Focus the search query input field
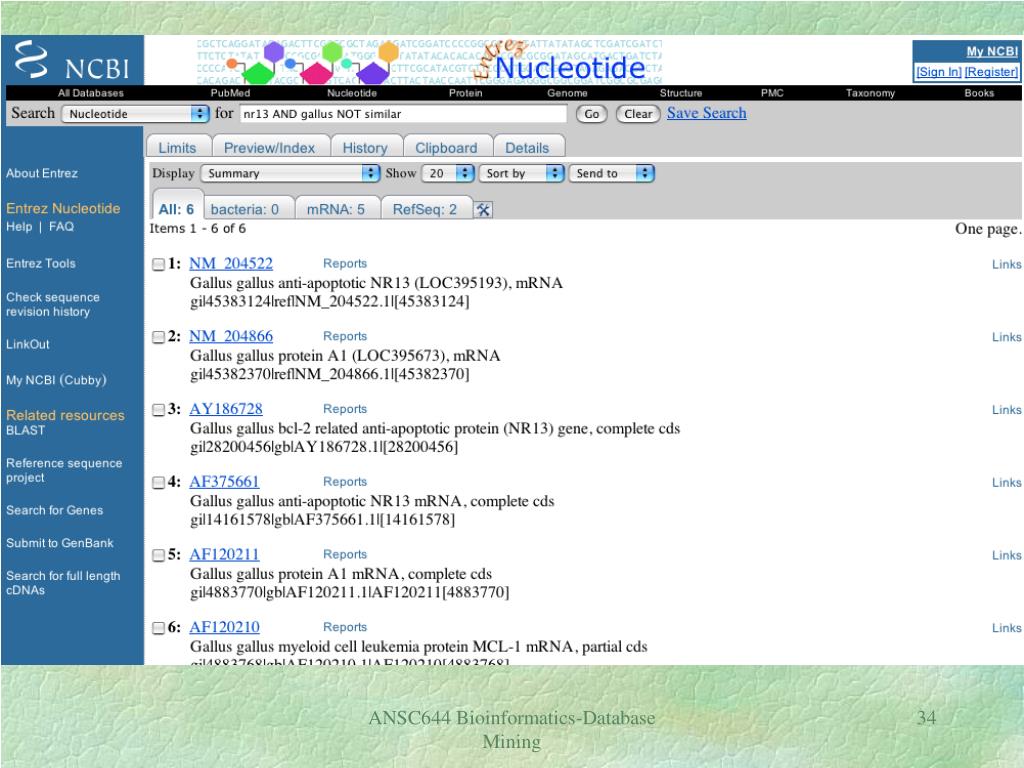 point(403,114)
